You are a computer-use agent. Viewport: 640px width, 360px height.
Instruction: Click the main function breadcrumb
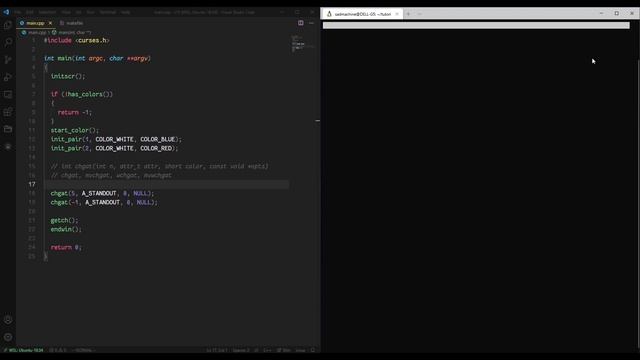pyautogui.click(x=72, y=32)
